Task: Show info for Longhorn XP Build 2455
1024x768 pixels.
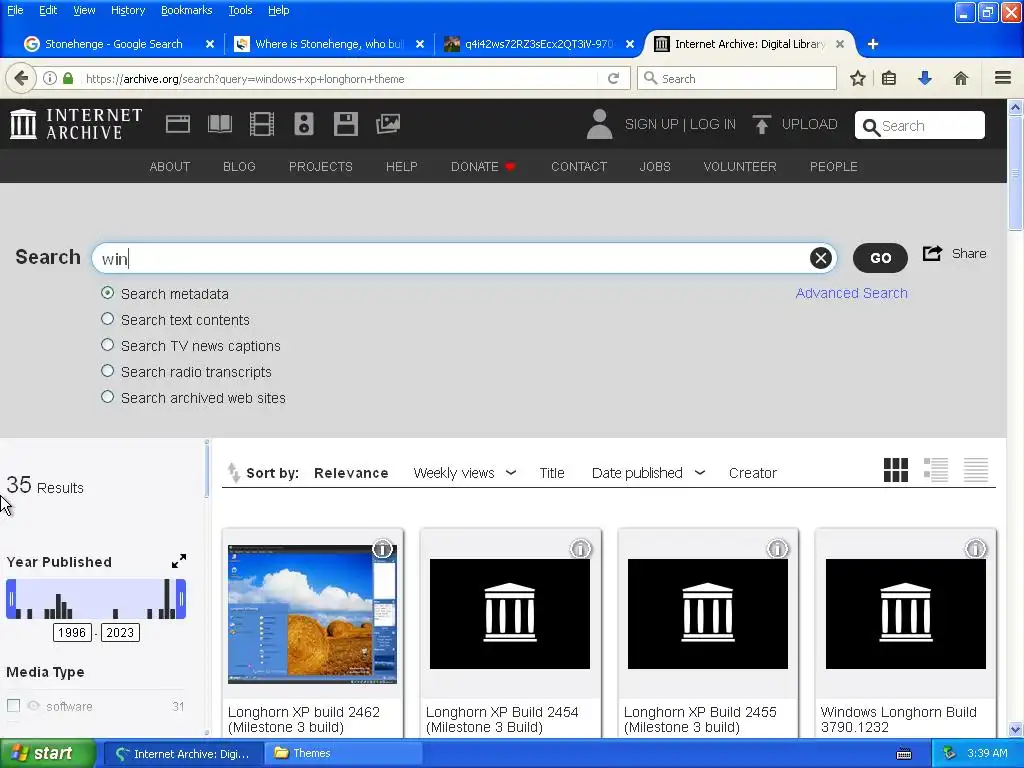Action: point(777,549)
